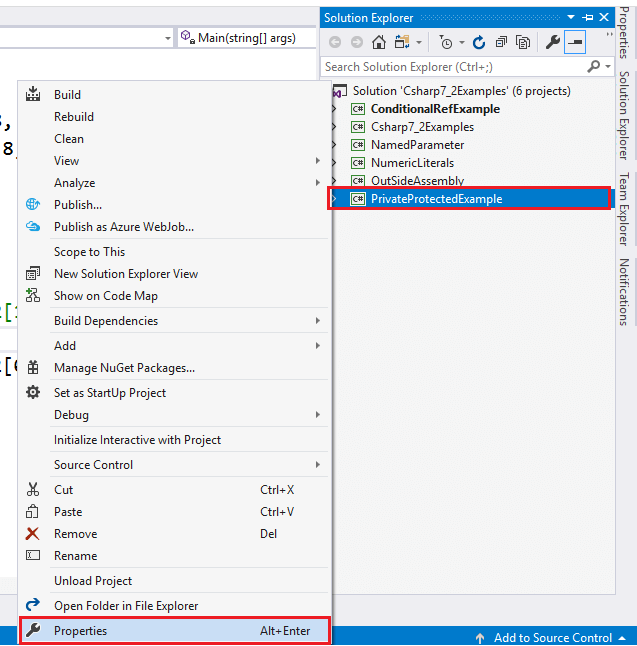
Task: Click Add to Source Control in status bar
Action: (552, 637)
